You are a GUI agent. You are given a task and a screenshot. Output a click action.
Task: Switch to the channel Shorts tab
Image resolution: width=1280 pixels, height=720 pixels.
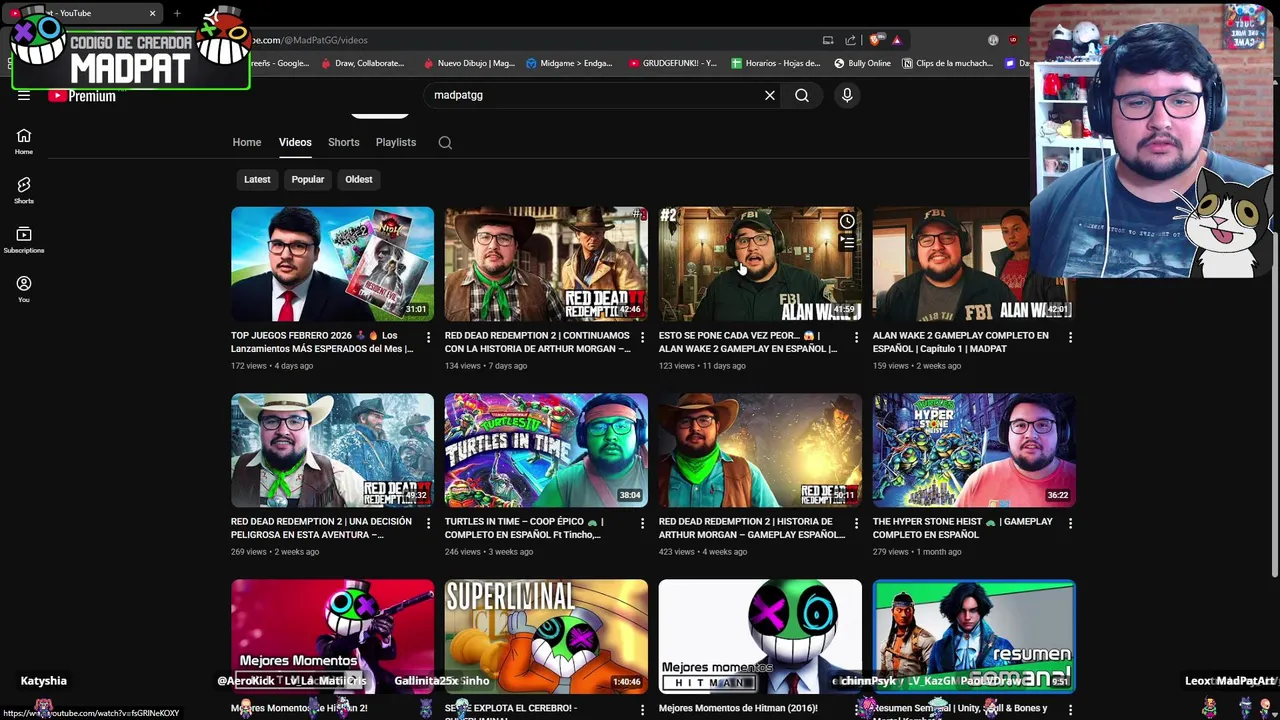point(343,142)
